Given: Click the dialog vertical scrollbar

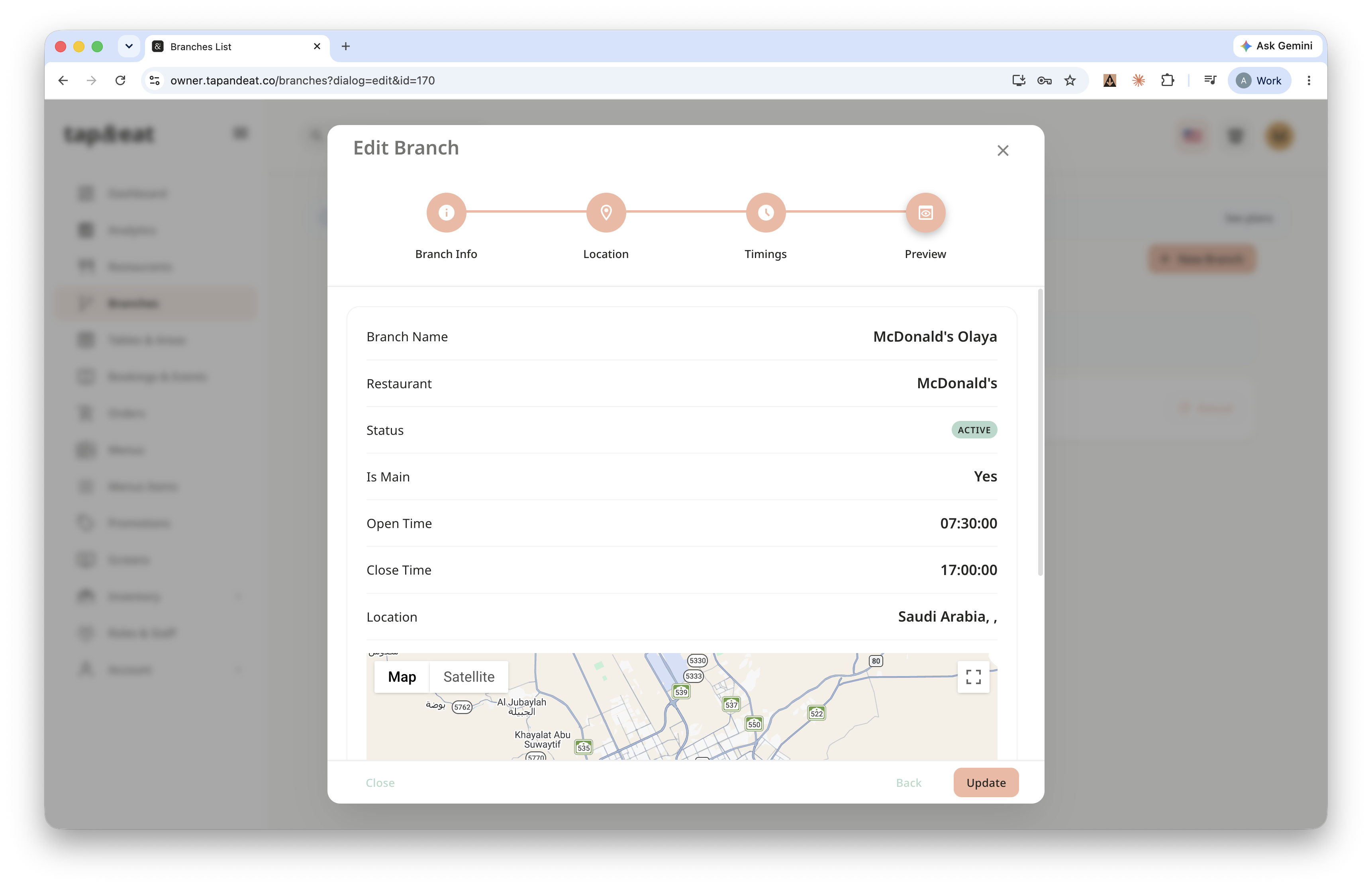Looking at the screenshot, I should (1040, 432).
